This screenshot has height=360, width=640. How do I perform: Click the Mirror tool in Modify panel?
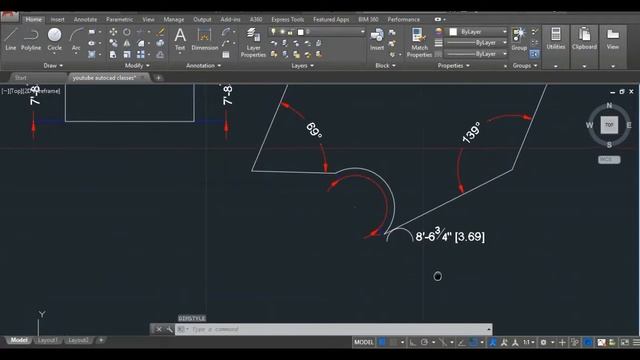point(127,43)
